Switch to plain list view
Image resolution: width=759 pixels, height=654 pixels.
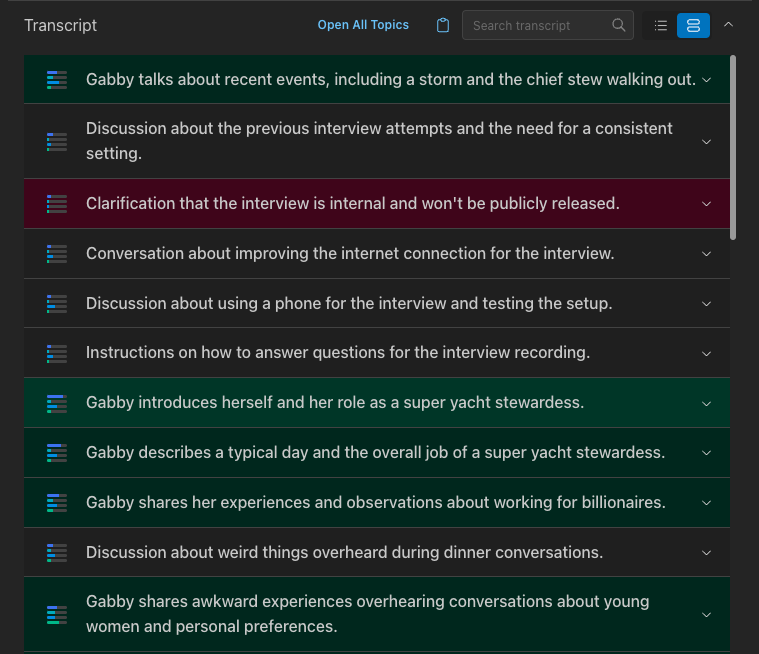pos(660,25)
